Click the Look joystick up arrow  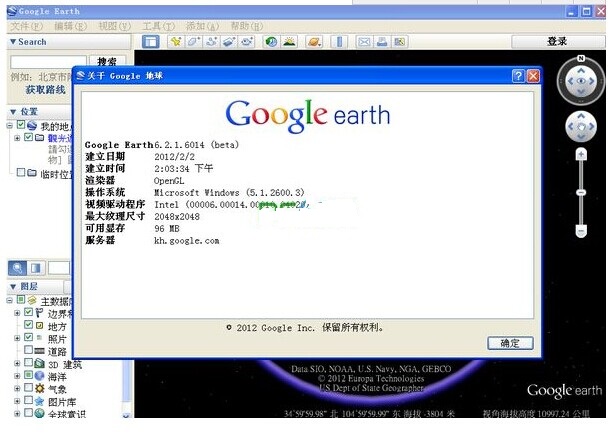click(581, 70)
